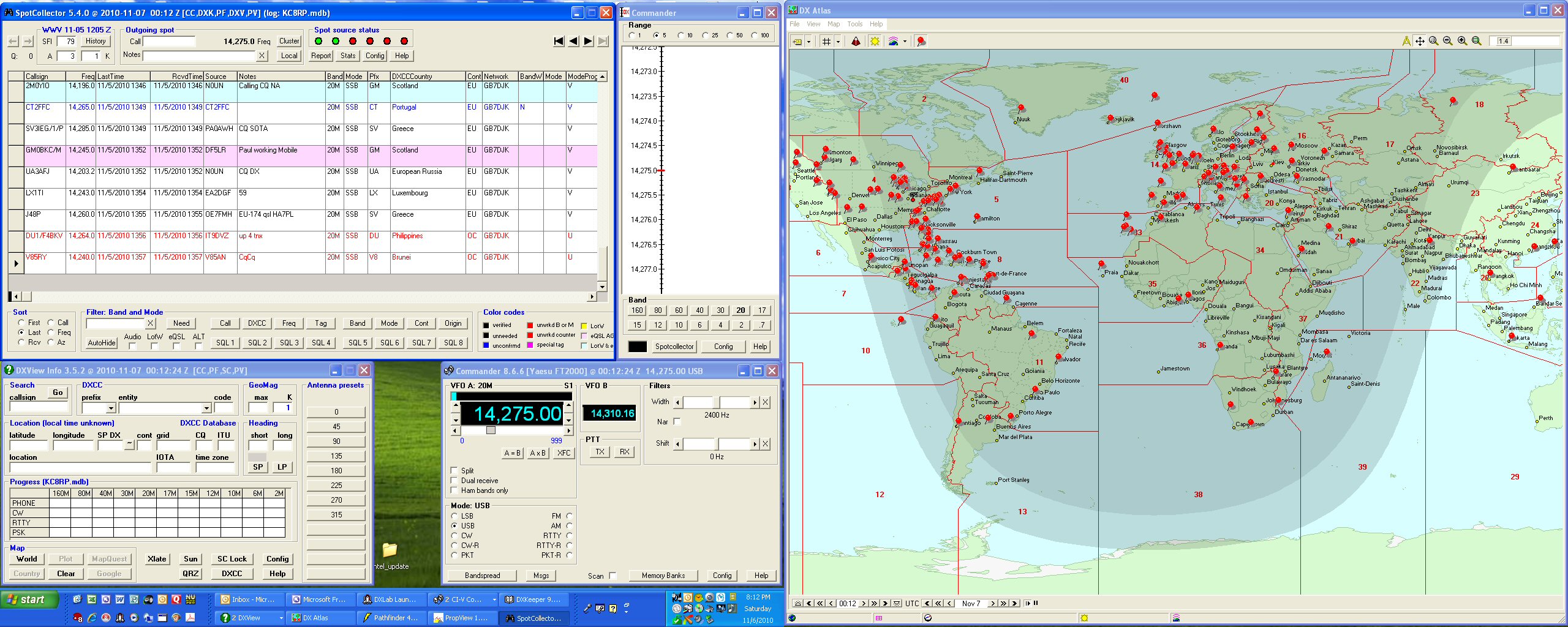Open the View menu in DX Atlas
Viewport: 1568px width, 627px height.
click(813, 24)
